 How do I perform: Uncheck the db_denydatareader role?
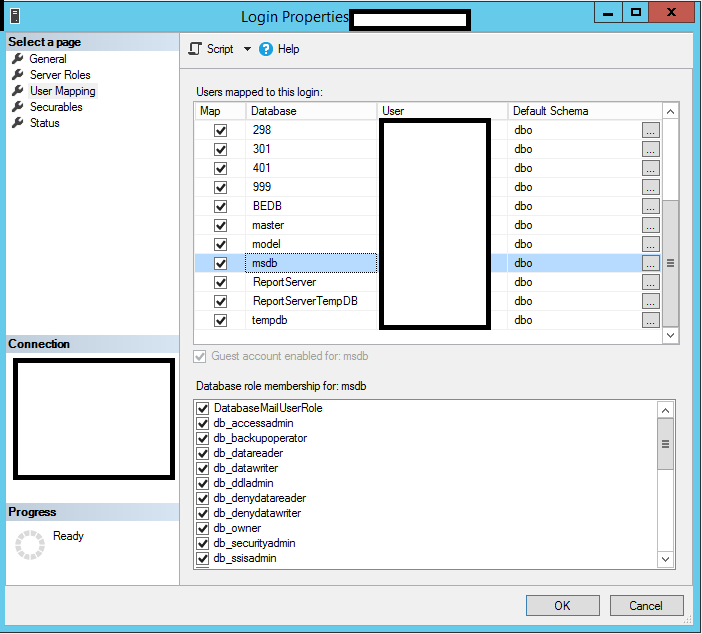[x=203, y=498]
